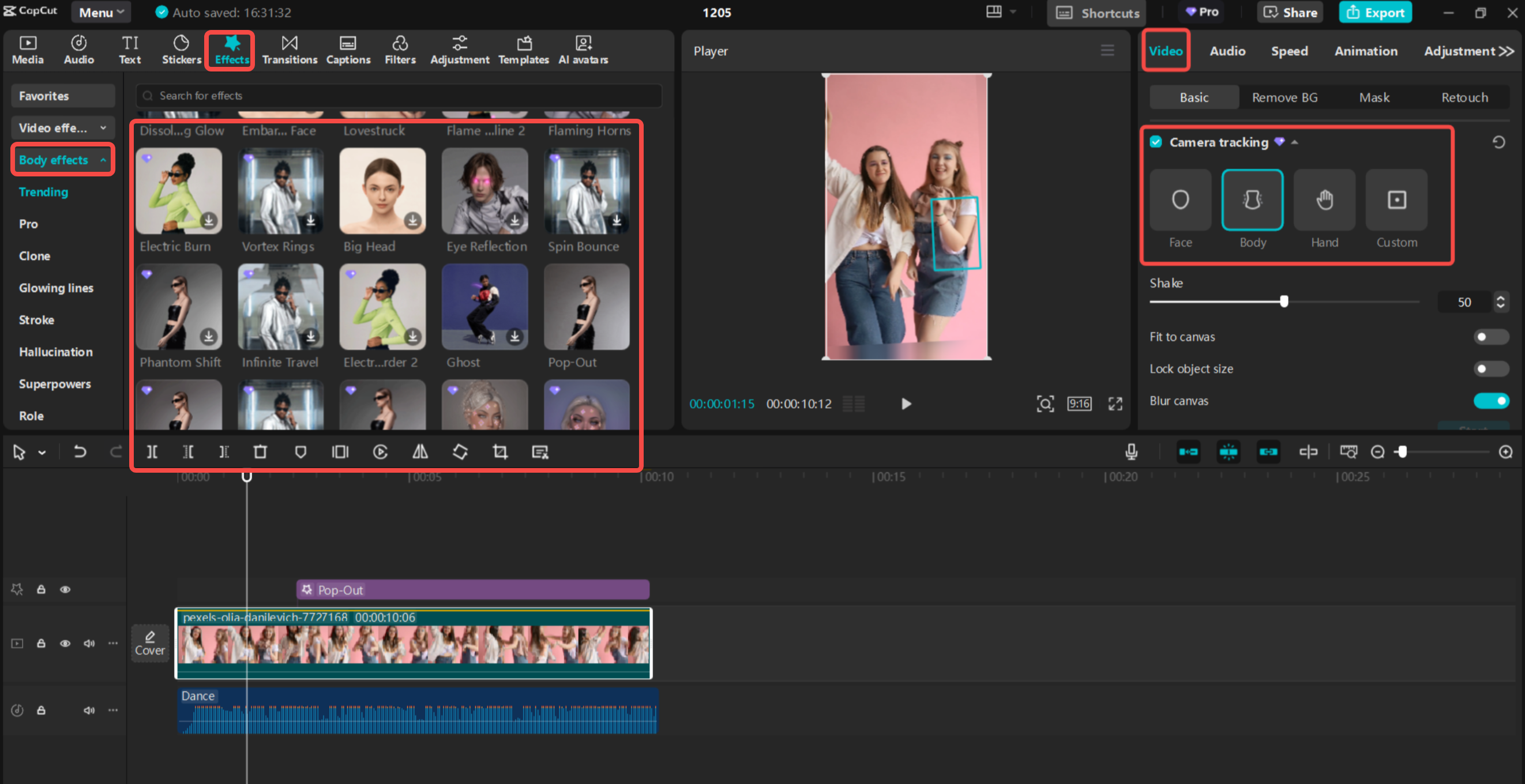1525x784 pixels.
Task: Open the Transitions panel
Action: (290, 50)
